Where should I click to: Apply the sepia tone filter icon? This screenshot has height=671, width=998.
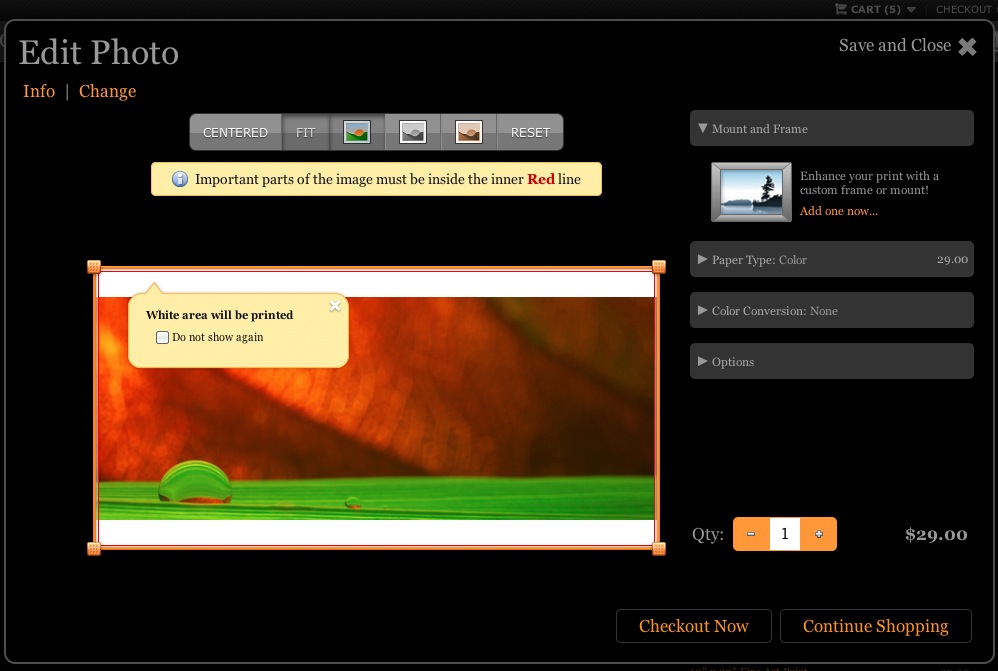(x=469, y=132)
